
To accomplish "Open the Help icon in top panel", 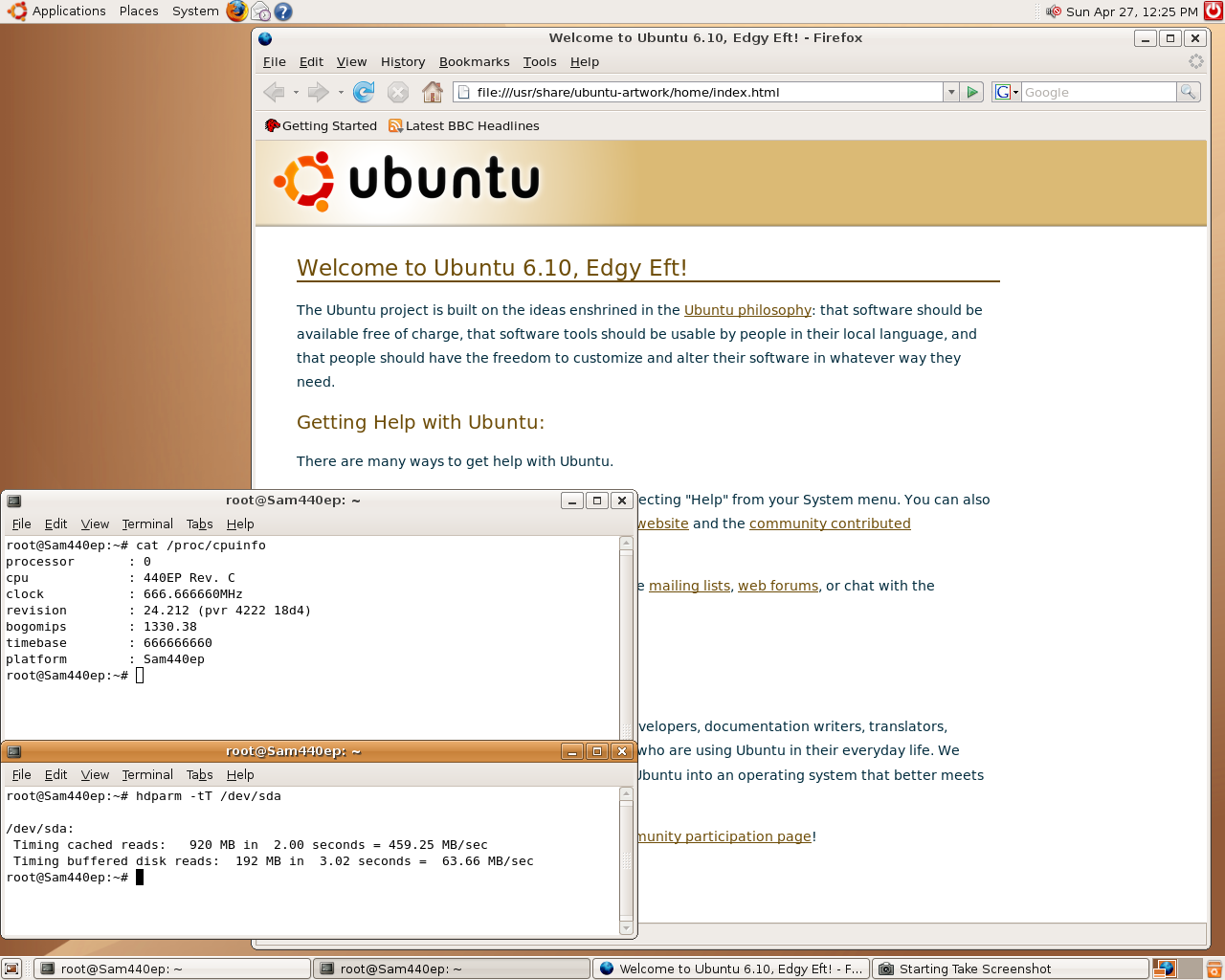I will click(283, 11).
